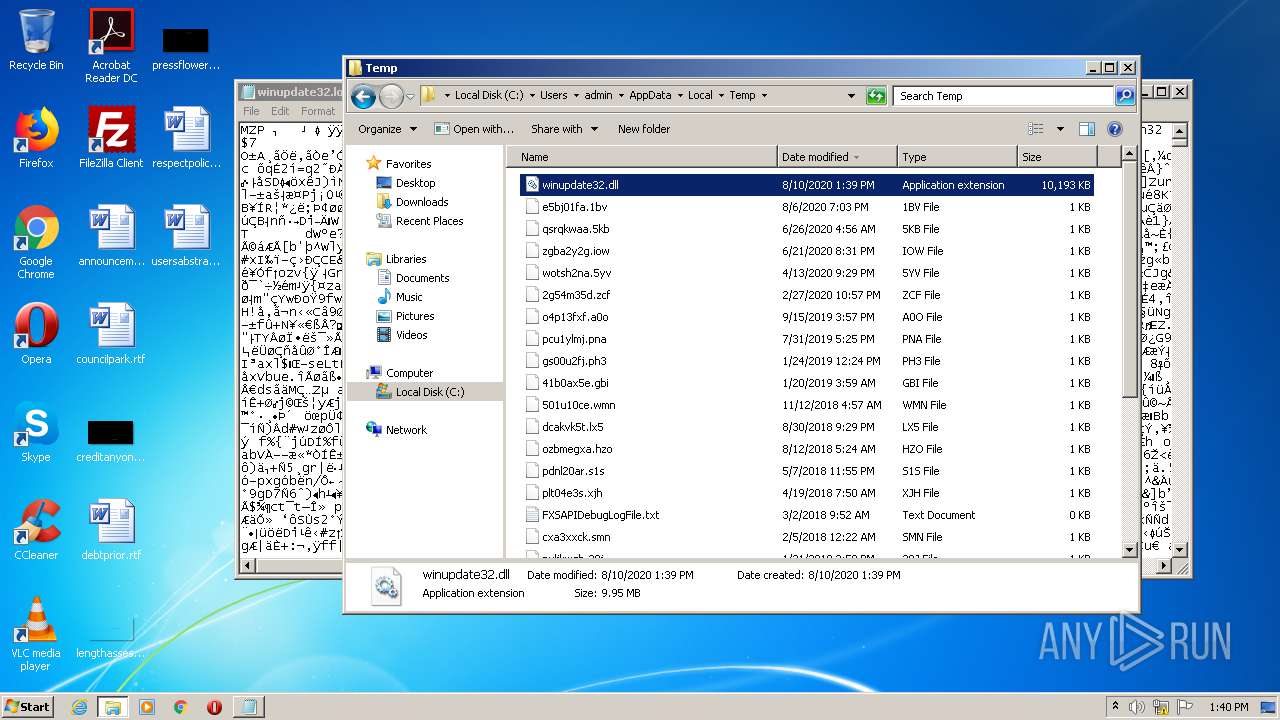
Task: Select Desktop under Favorites
Action: point(415,183)
